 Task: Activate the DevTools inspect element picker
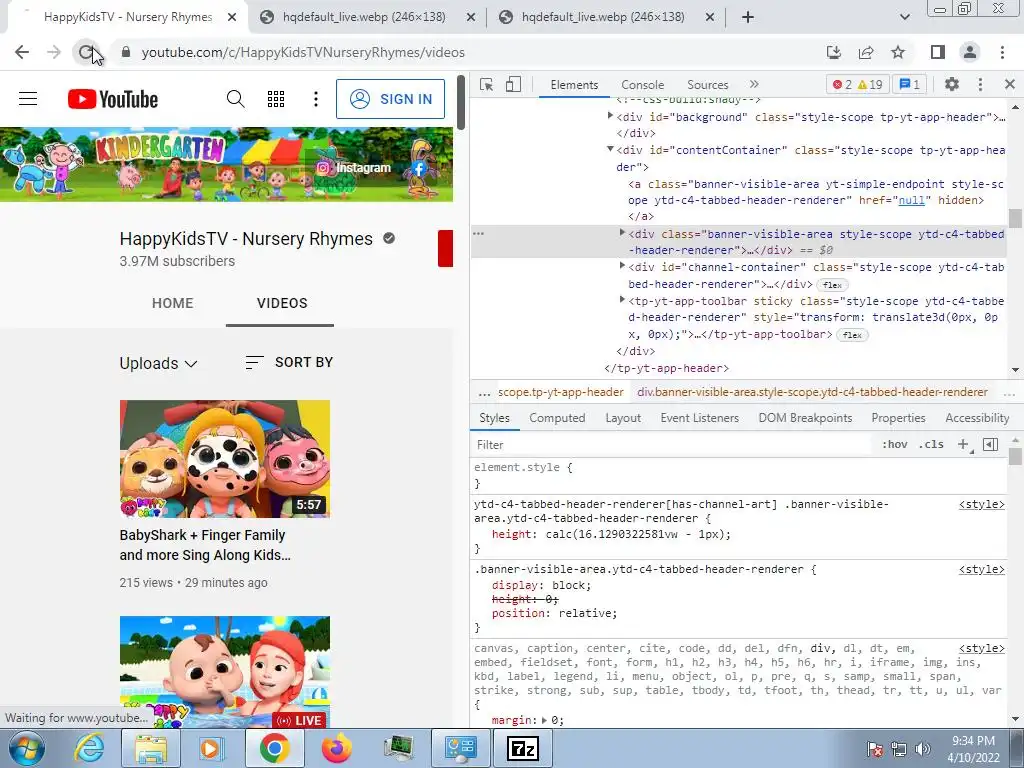pyautogui.click(x=487, y=84)
